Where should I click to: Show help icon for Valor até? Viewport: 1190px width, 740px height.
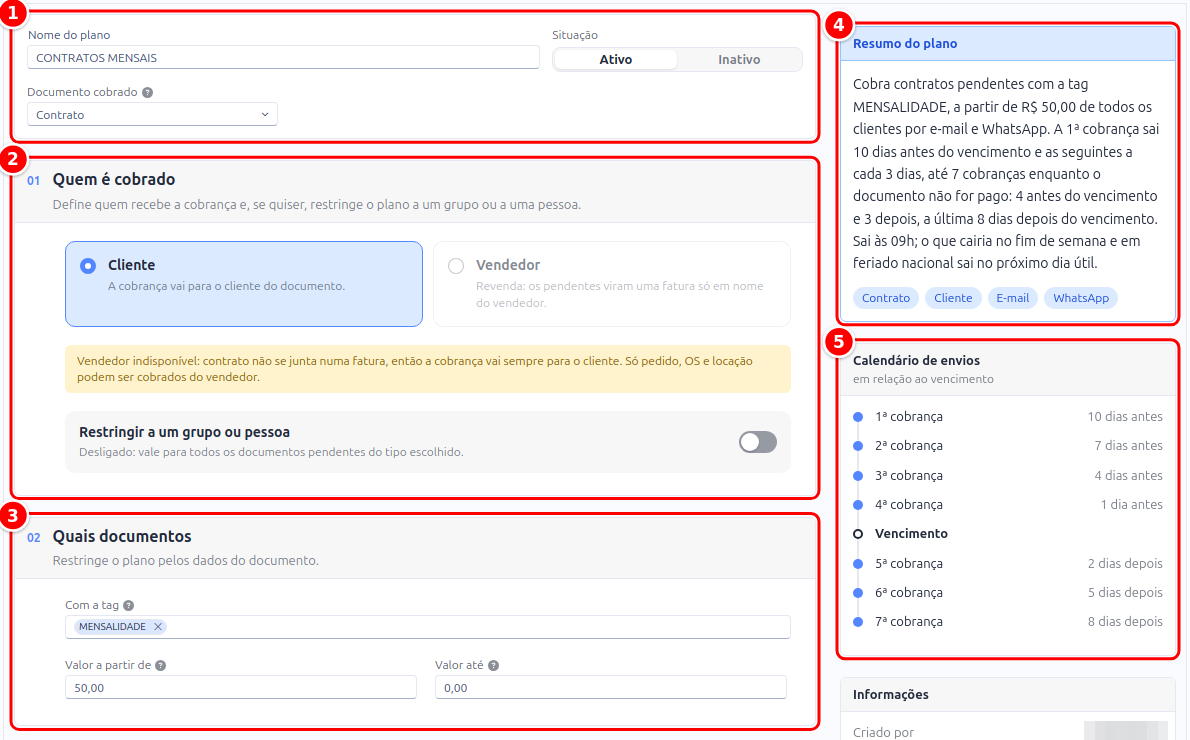(x=493, y=666)
